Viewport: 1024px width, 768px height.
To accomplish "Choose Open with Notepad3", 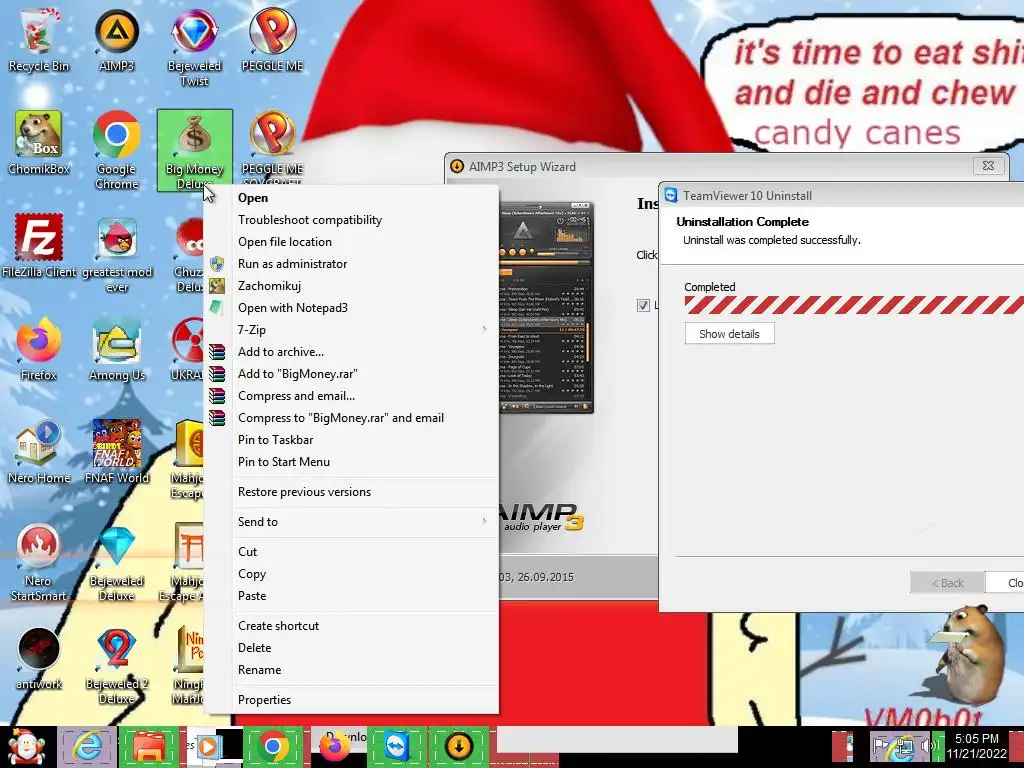I will pyautogui.click(x=353, y=308).
